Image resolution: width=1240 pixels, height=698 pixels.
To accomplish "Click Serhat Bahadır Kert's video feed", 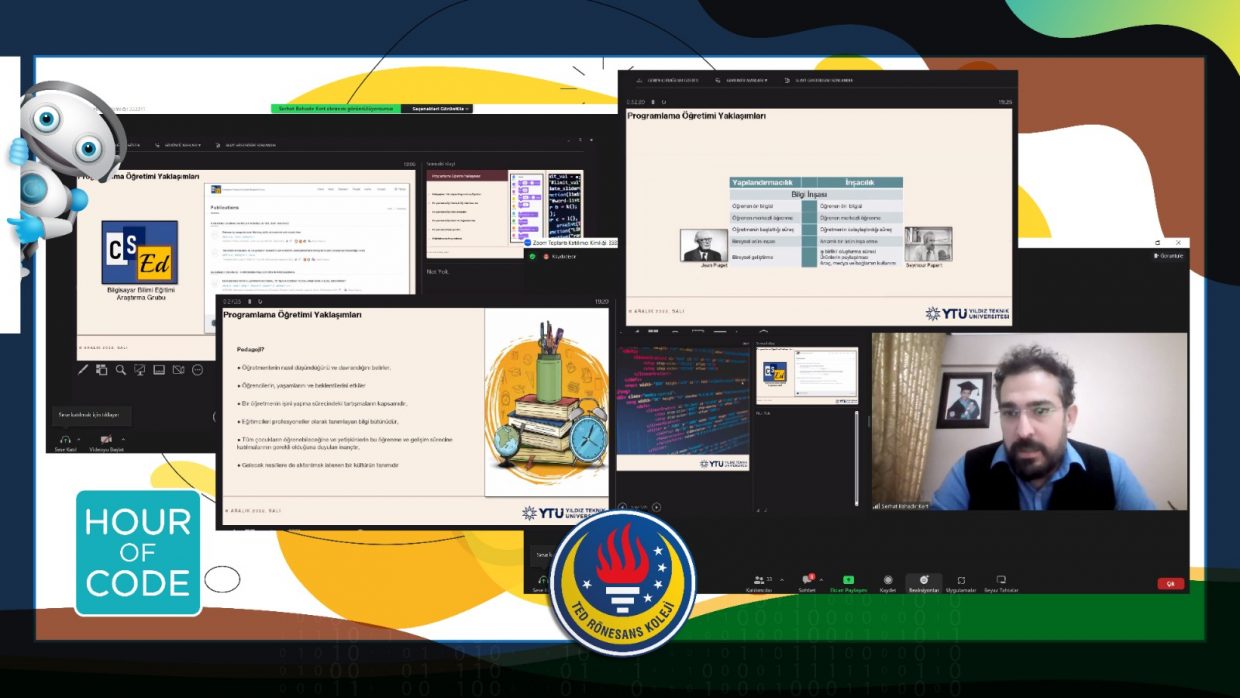I will [1029, 421].
